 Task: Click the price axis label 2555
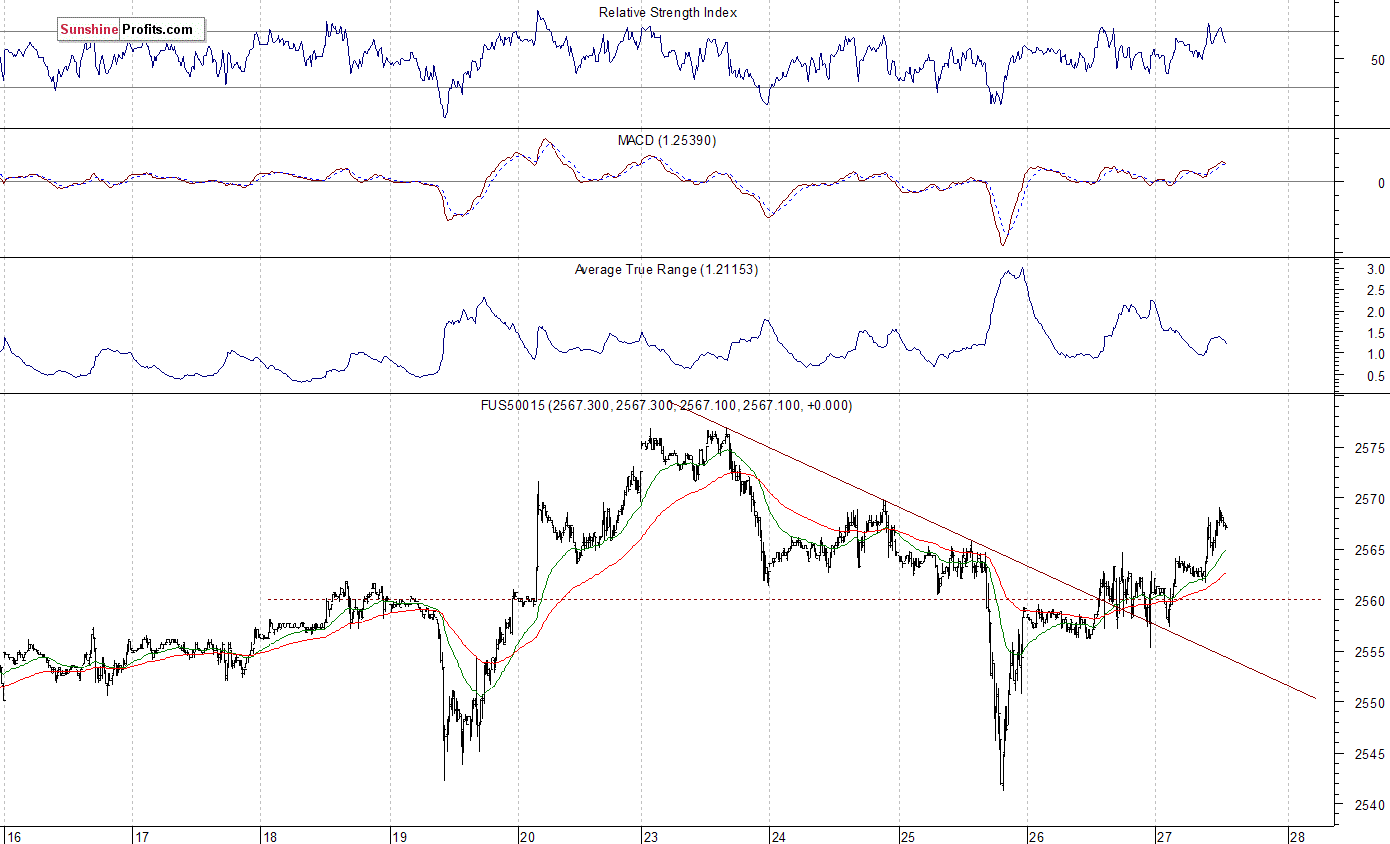(x=1371, y=652)
